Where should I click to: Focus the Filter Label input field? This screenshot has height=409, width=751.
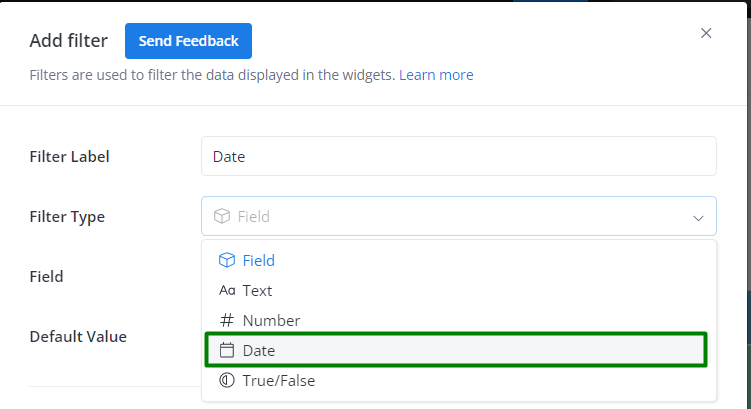(459, 156)
